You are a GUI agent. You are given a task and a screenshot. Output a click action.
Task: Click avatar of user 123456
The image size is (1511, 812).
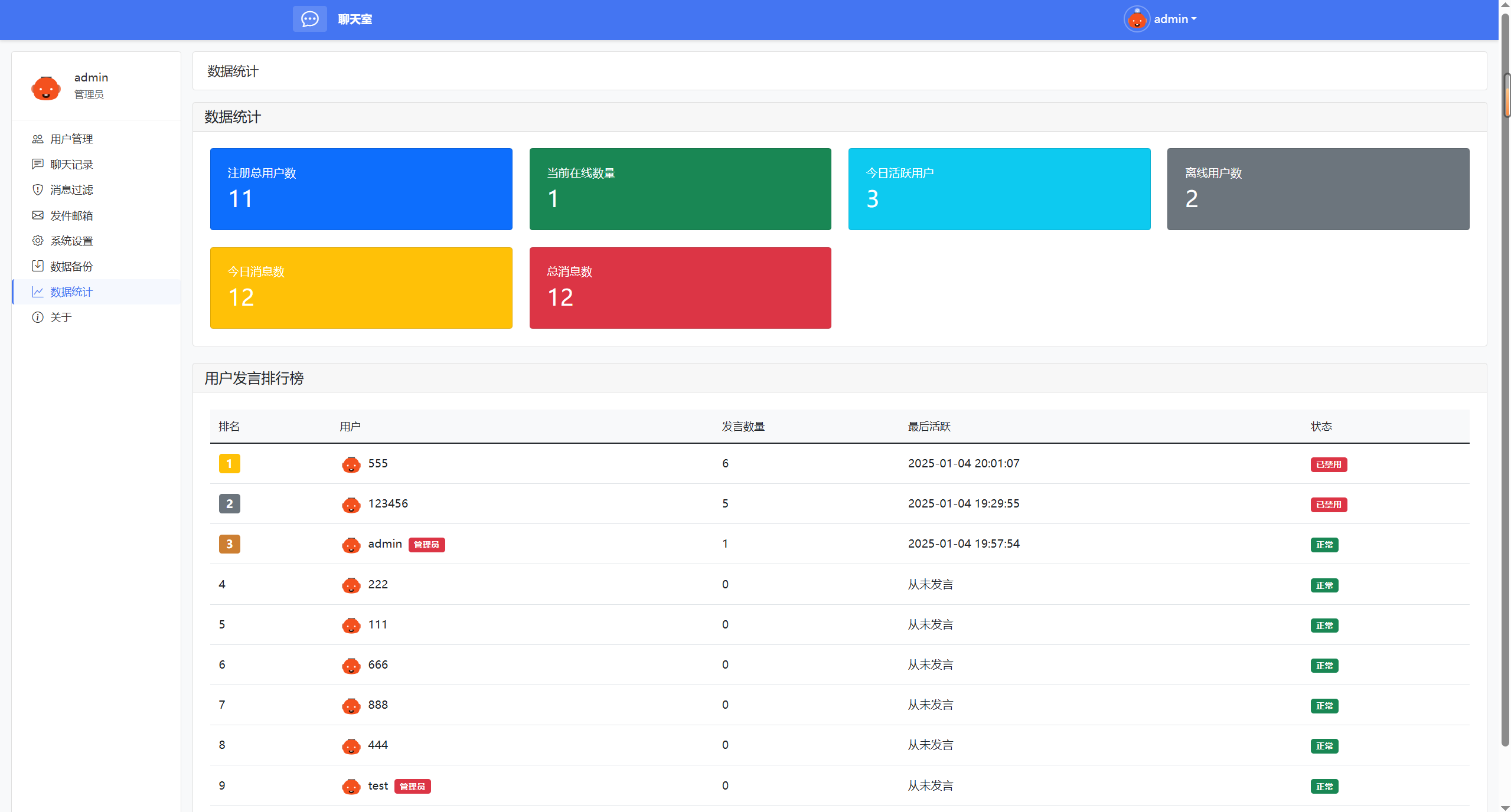click(x=351, y=505)
